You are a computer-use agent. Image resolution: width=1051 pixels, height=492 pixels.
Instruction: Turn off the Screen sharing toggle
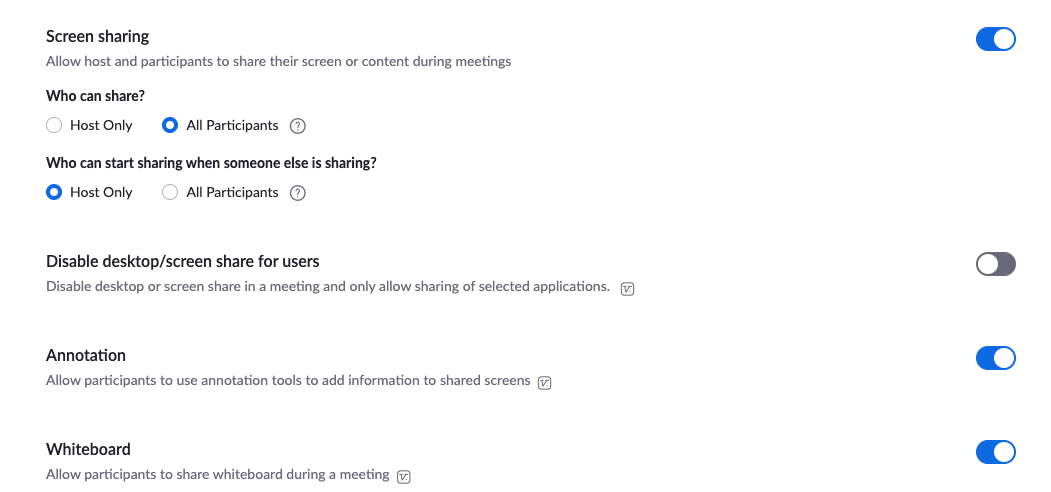click(x=995, y=39)
